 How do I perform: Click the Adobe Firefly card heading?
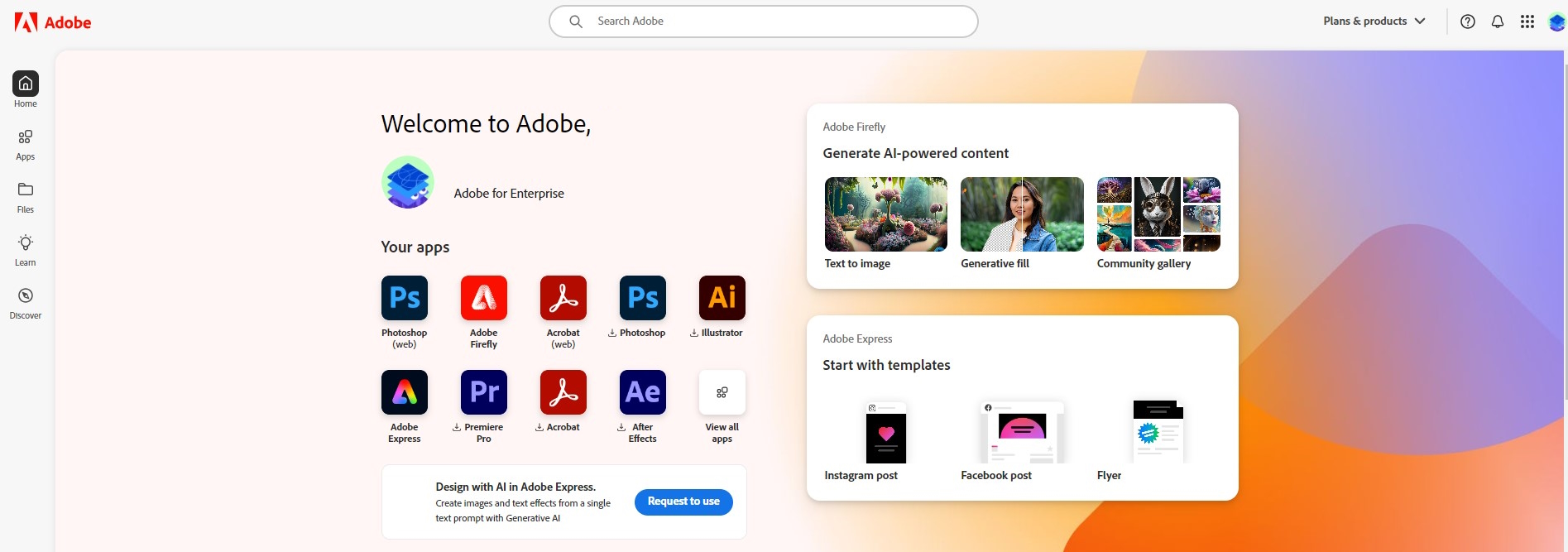(x=854, y=127)
